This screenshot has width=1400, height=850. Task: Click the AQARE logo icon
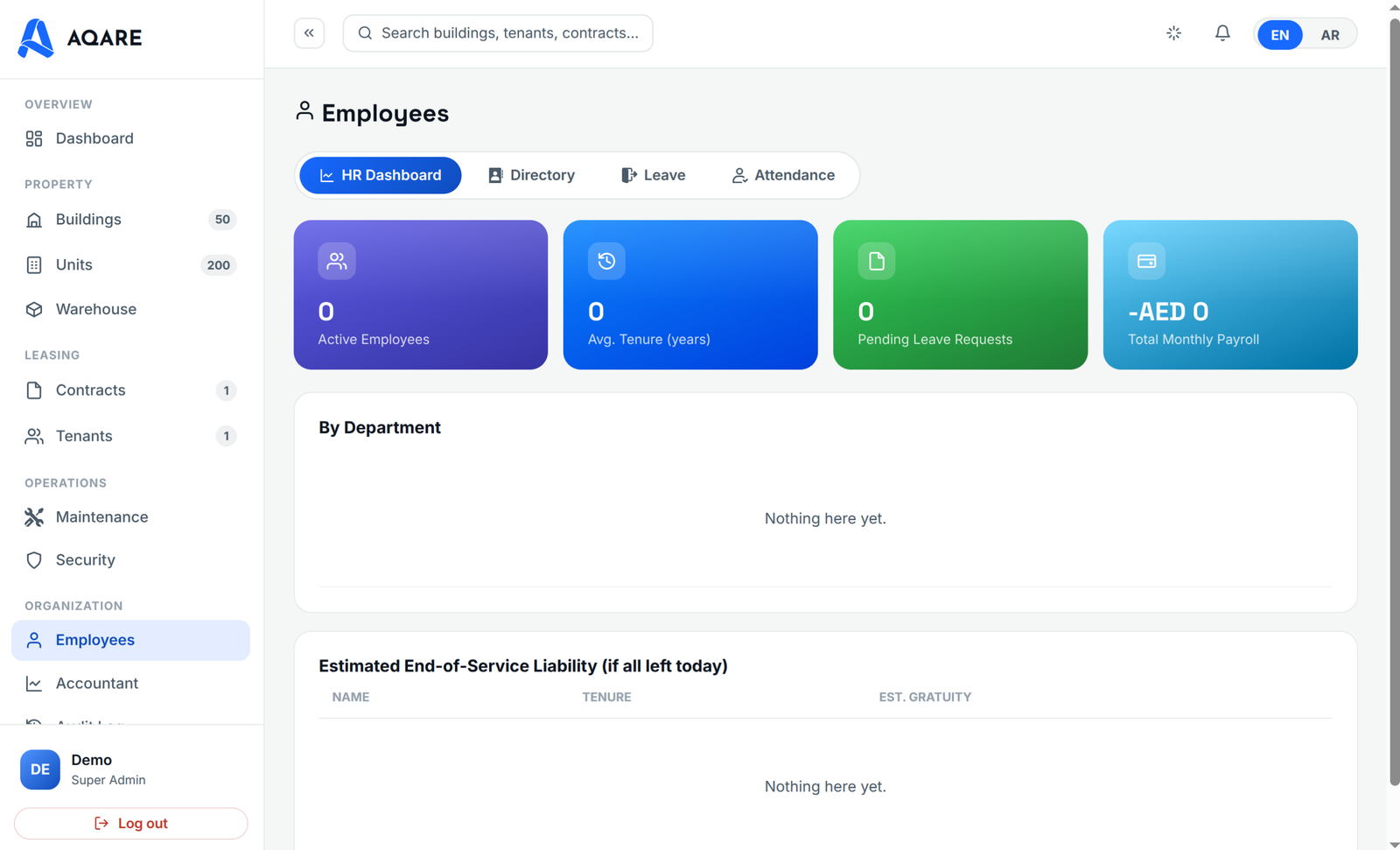pos(36,38)
